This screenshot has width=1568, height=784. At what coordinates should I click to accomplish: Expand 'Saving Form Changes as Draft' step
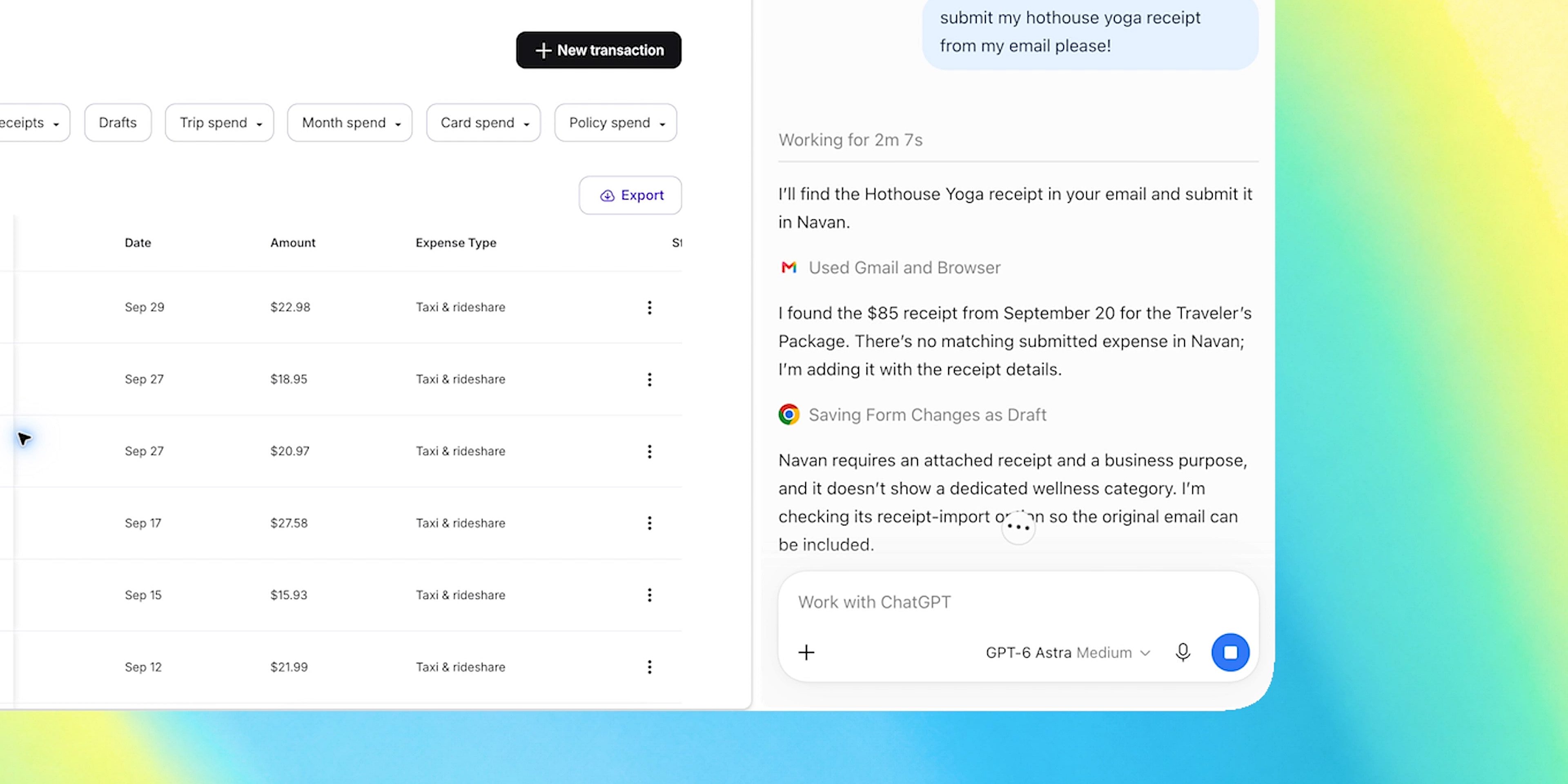pos(927,415)
